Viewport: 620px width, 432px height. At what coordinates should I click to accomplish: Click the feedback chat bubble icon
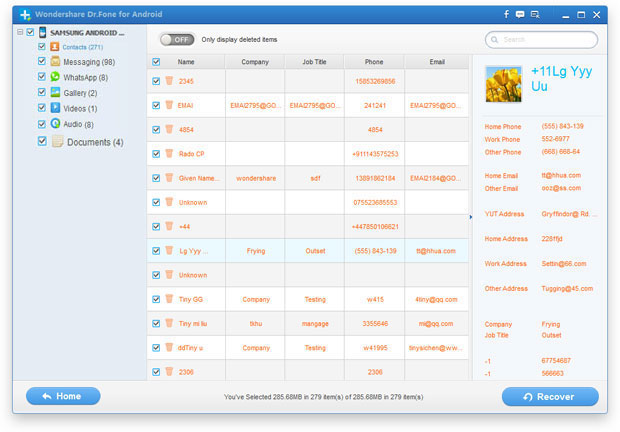(520, 15)
